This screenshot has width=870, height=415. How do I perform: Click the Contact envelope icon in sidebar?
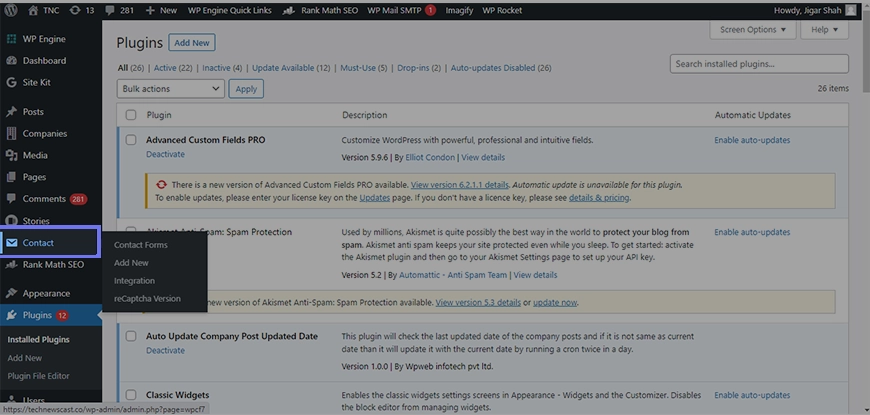click(x=11, y=242)
